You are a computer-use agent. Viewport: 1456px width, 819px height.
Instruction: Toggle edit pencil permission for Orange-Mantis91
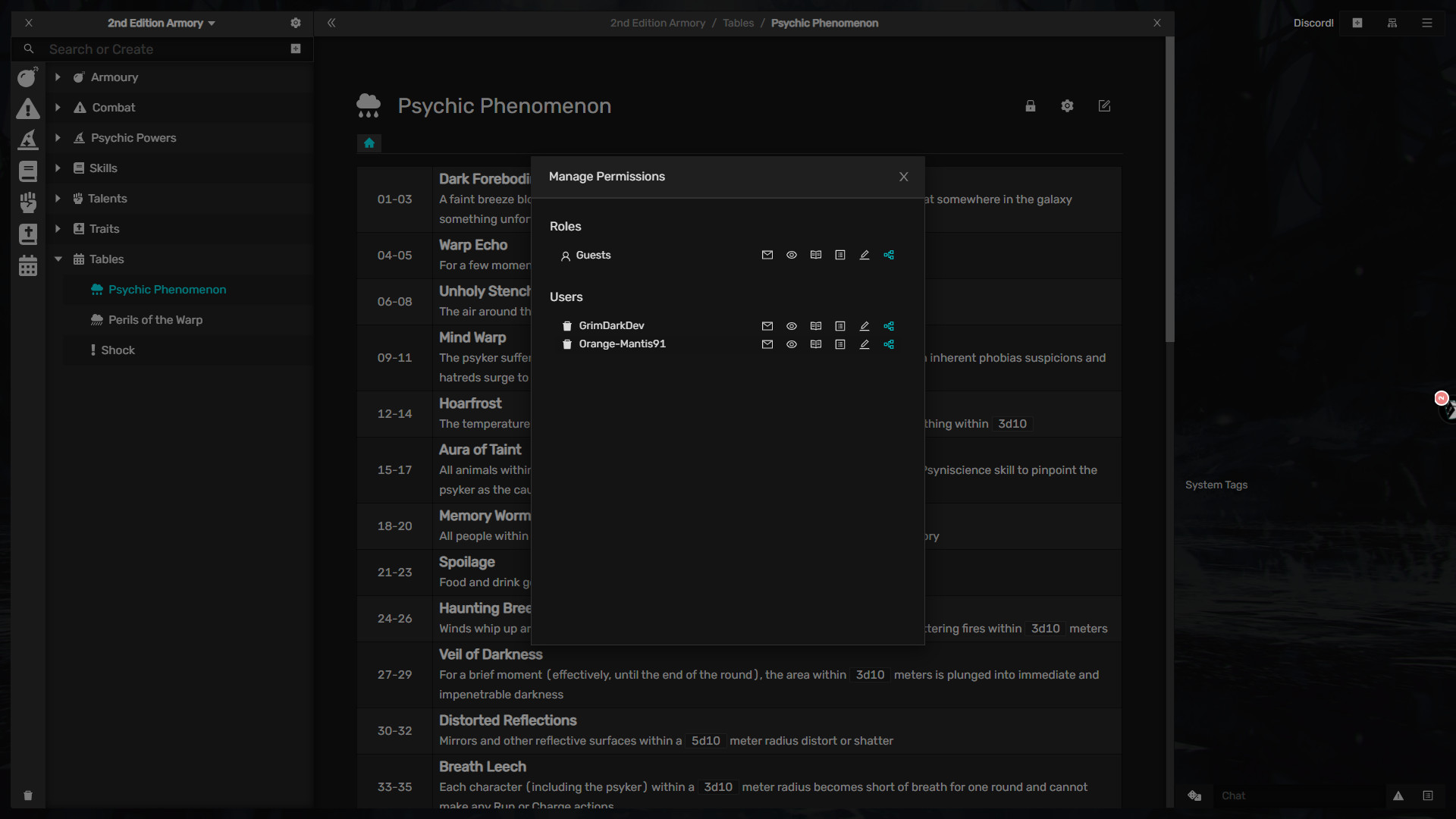tap(864, 344)
